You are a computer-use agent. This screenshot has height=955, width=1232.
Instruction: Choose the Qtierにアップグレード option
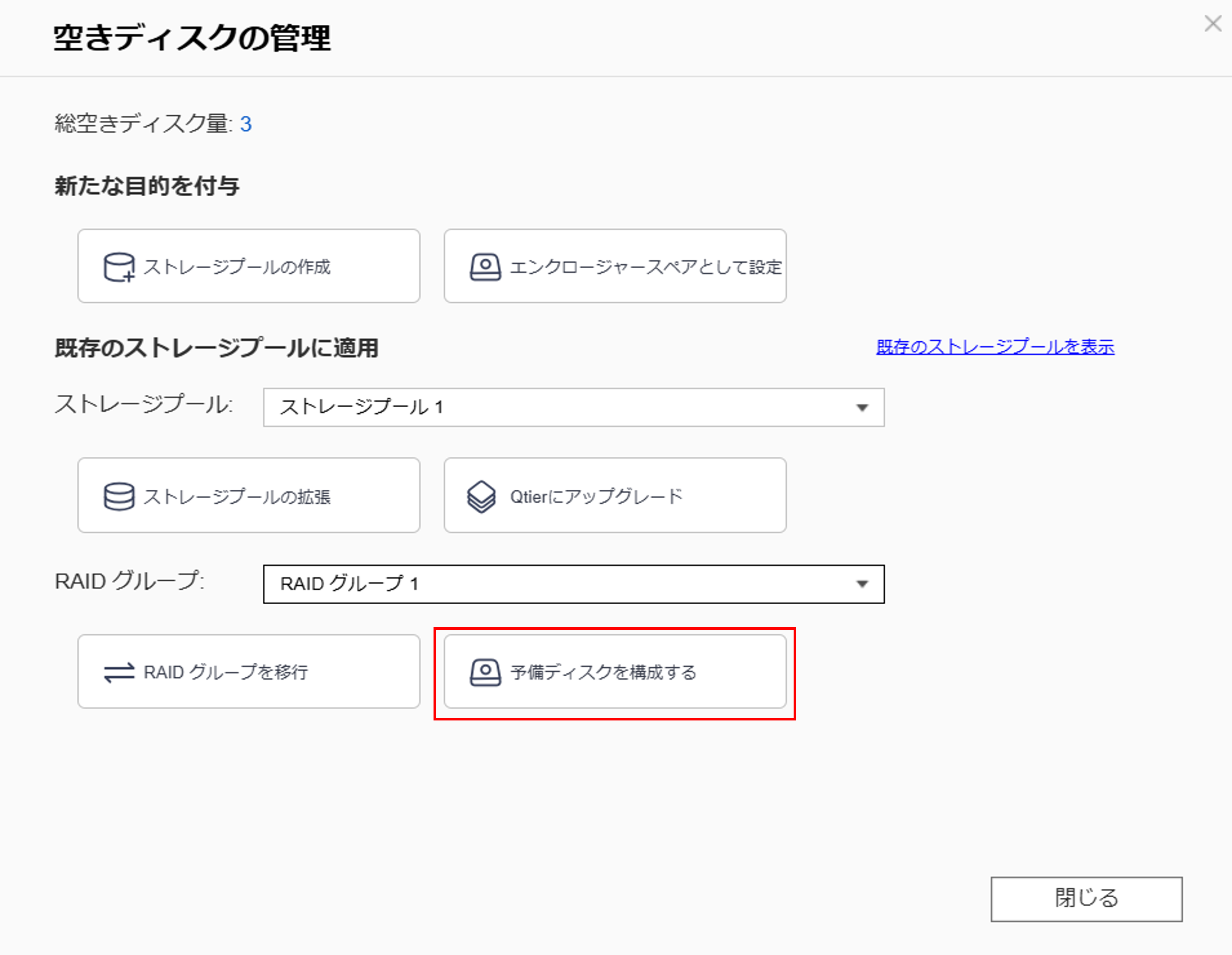615,495
